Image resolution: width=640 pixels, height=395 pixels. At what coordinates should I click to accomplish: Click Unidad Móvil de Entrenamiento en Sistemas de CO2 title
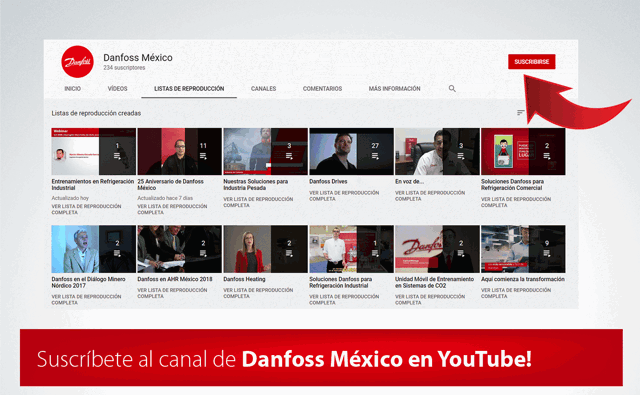[x=434, y=282]
